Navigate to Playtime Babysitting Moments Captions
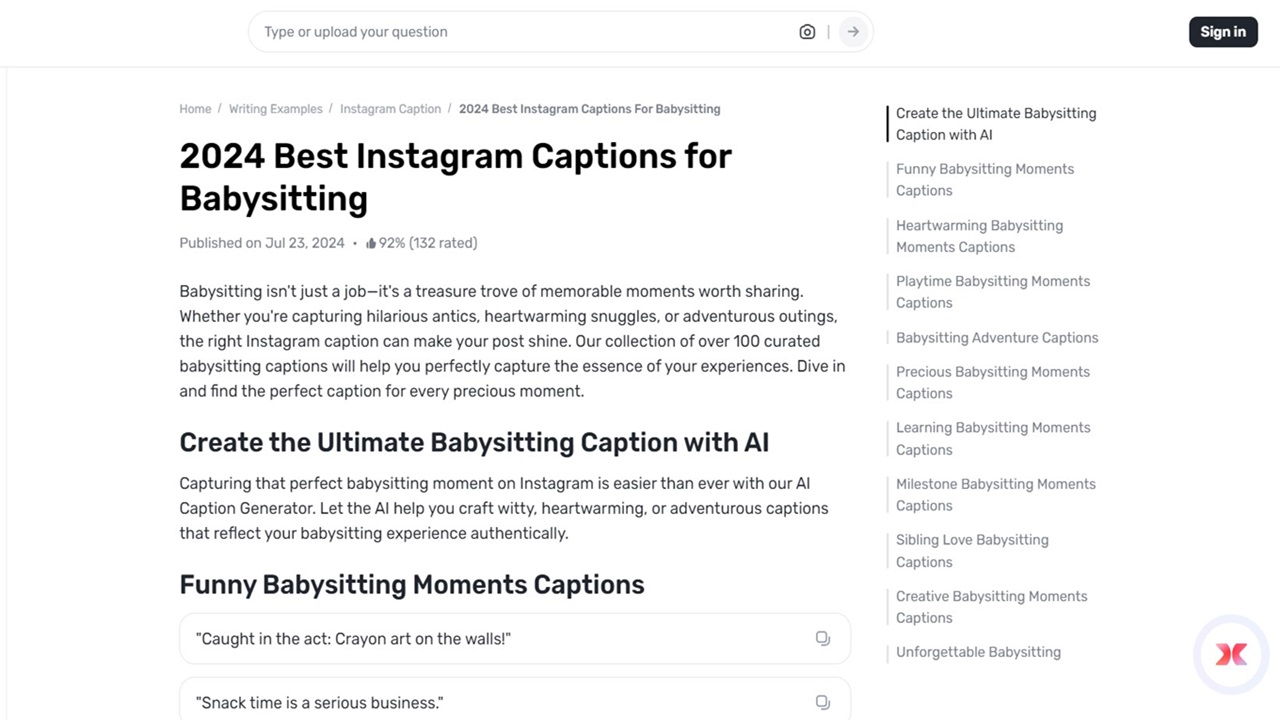Image resolution: width=1280 pixels, height=720 pixels. point(992,291)
